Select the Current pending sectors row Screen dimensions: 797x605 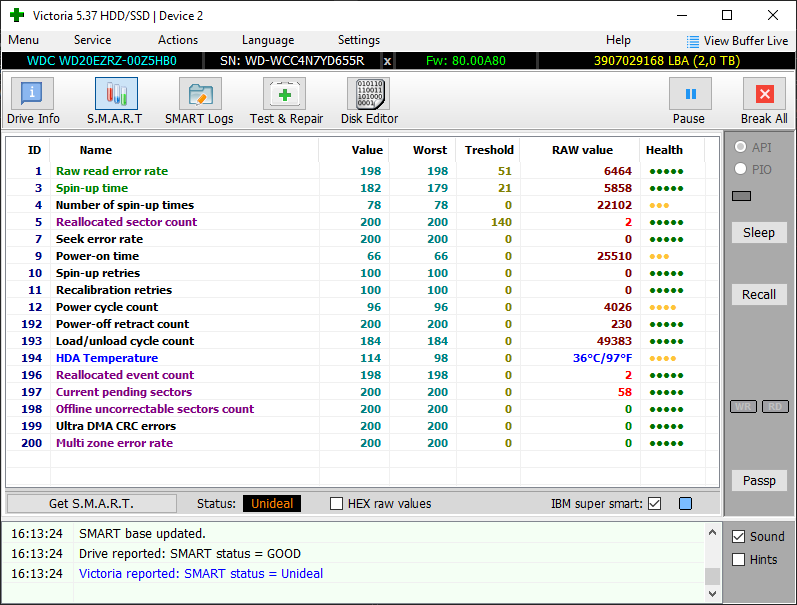[x=123, y=392]
